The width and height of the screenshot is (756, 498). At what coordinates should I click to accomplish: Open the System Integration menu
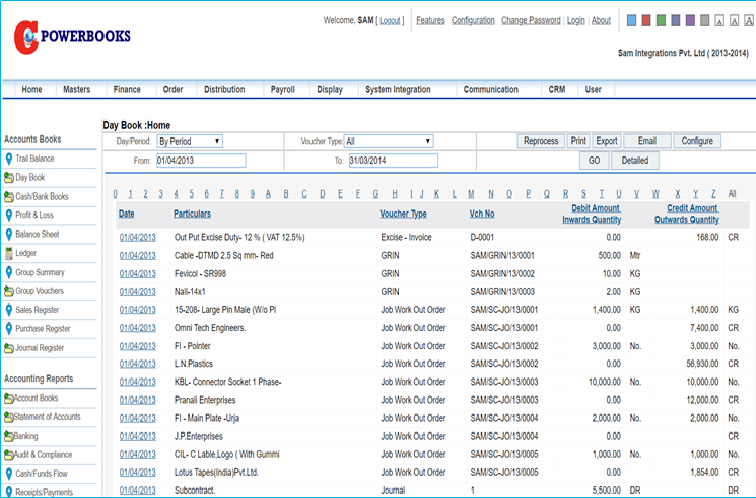[398, 89]
